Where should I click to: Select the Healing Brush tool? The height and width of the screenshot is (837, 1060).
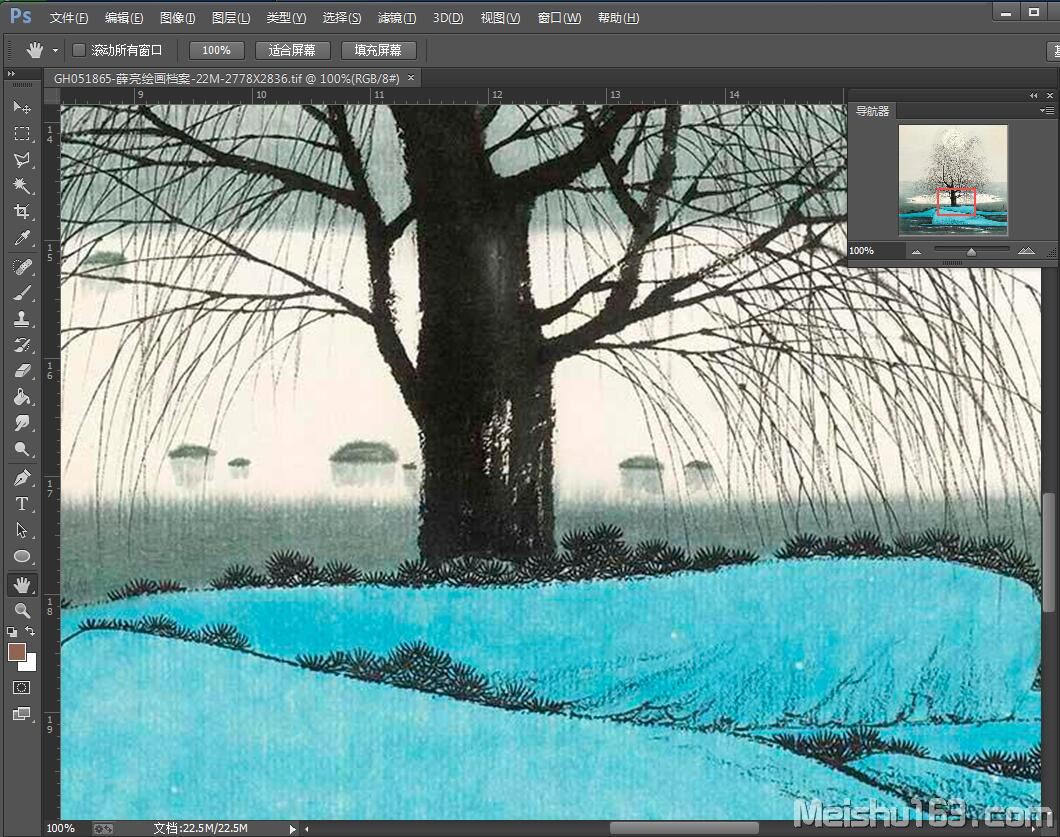(22, 267)
